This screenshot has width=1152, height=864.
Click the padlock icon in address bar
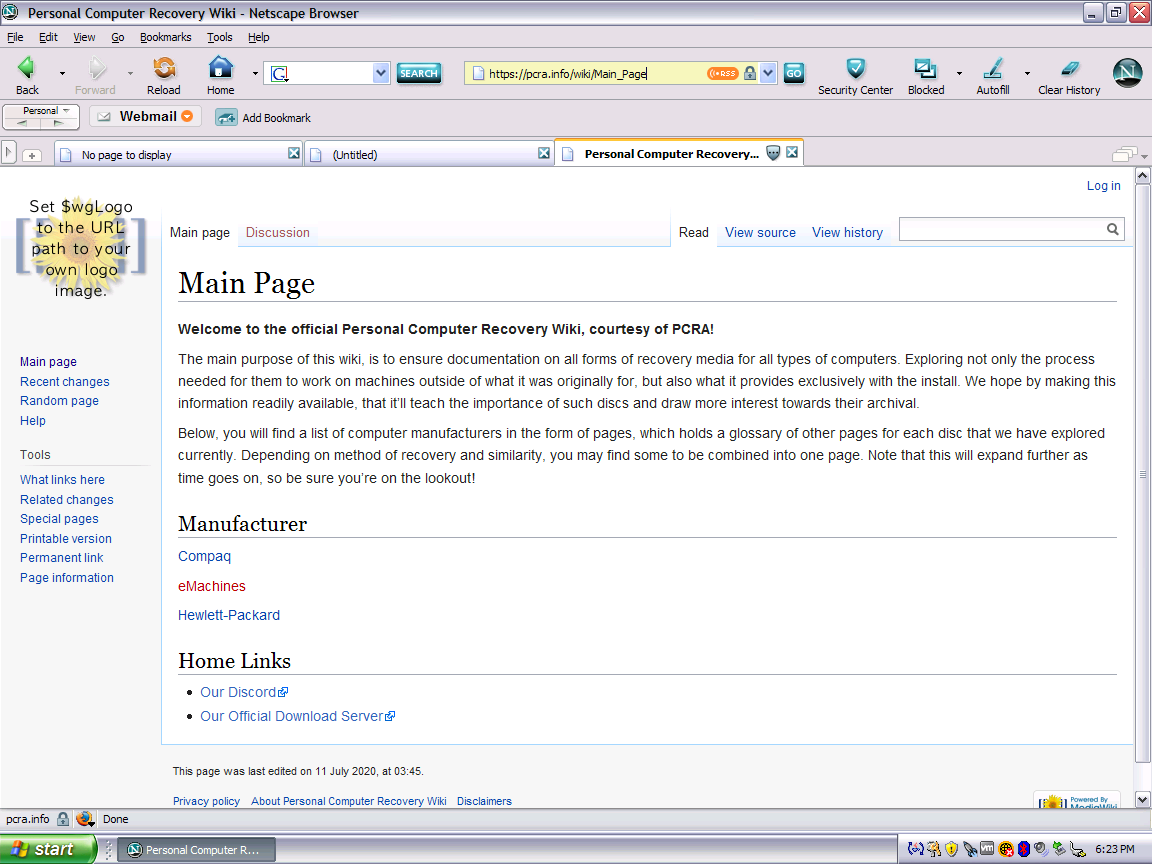coord(749,73)
